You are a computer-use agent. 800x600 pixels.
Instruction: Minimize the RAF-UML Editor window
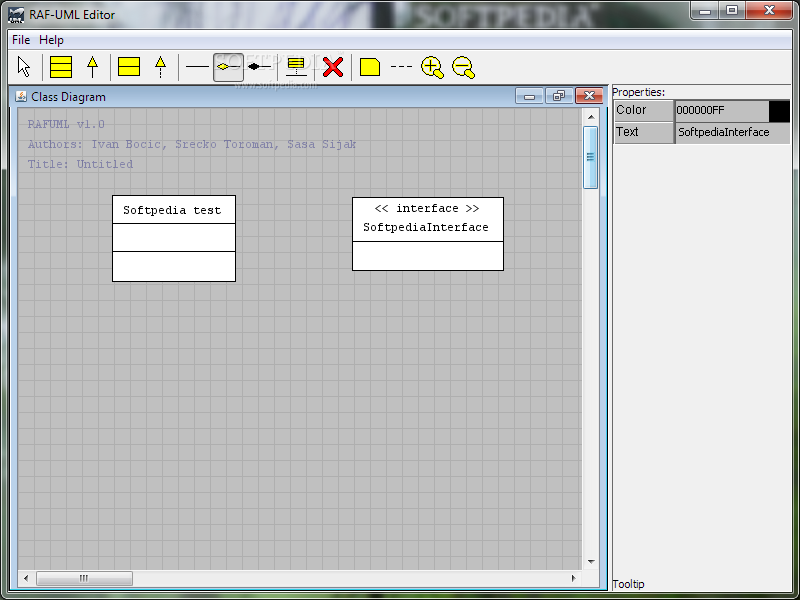705,11
